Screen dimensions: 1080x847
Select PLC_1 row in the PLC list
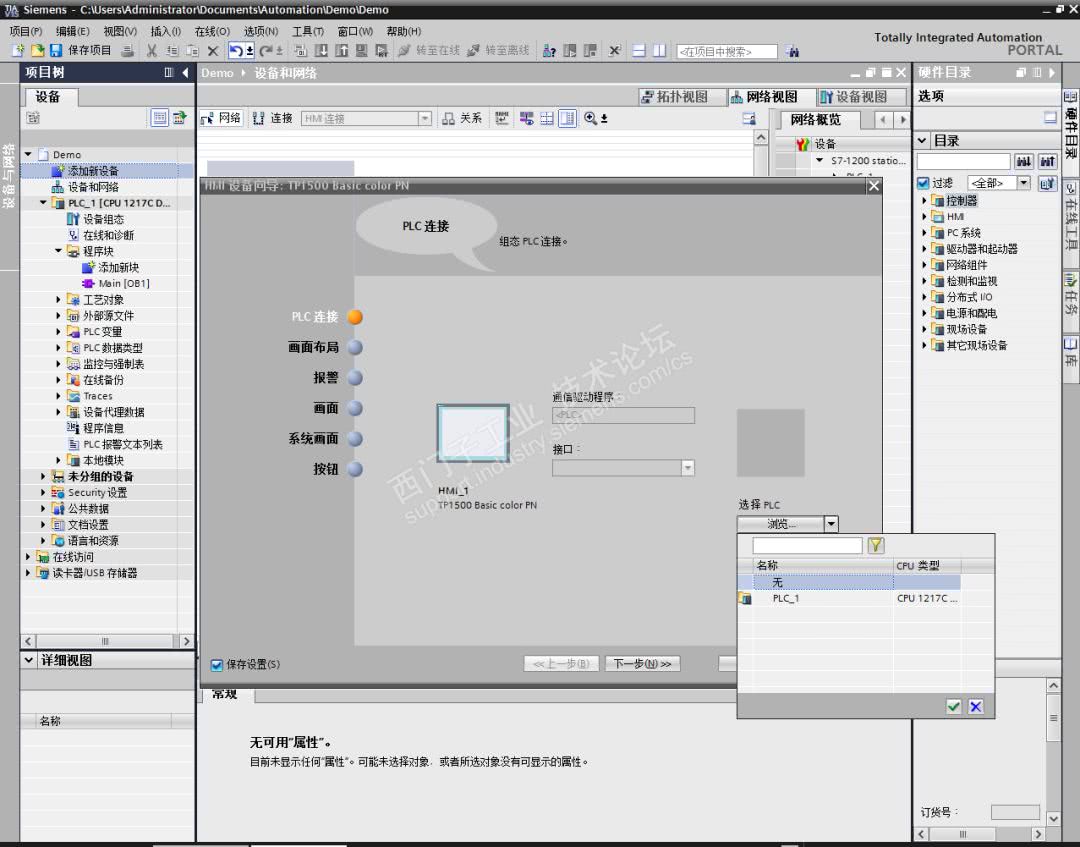(x=786, y=598)
